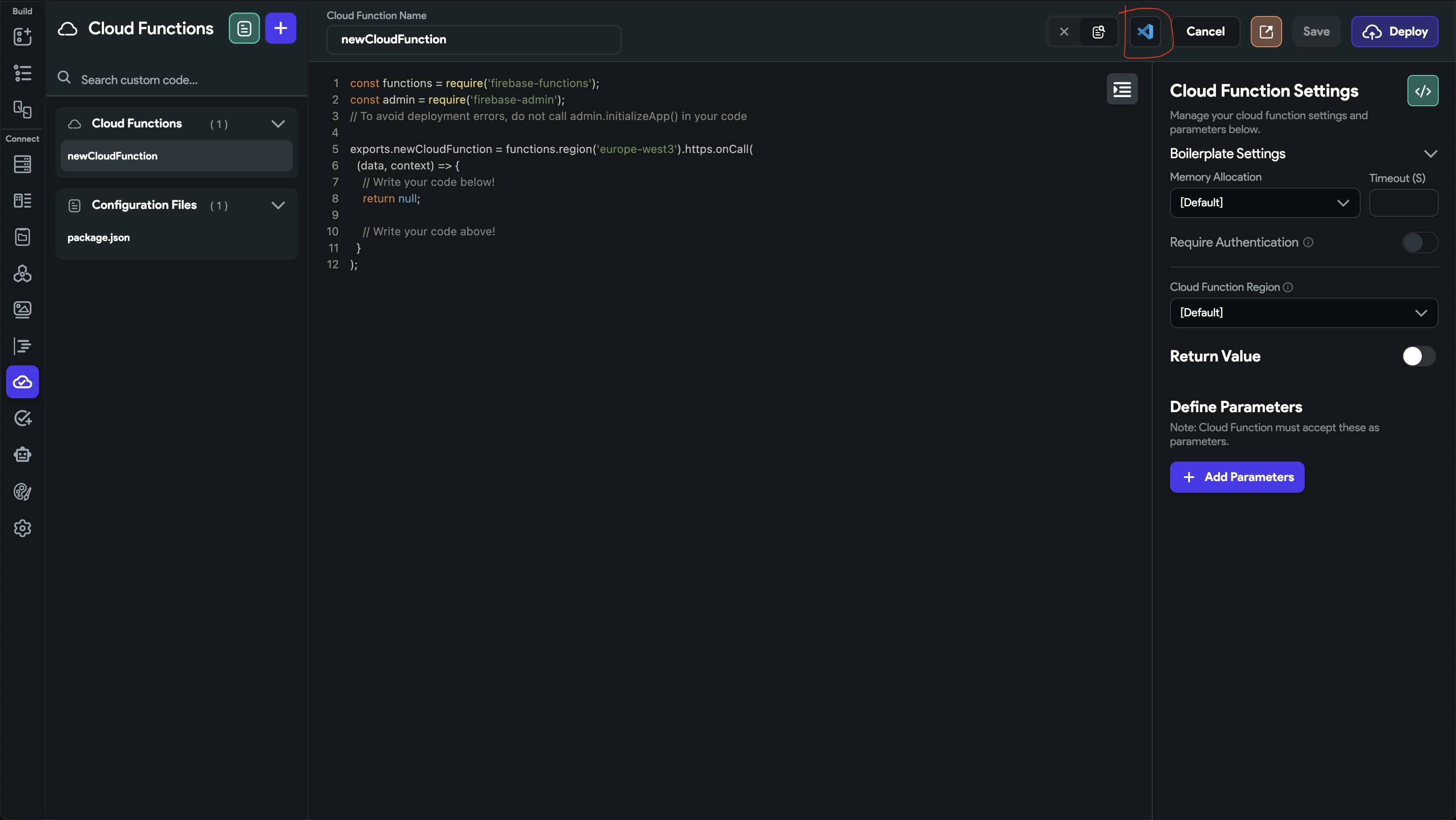Open the Memory Allocation dropdown
The height and width of the screenshot is (820, 1456).
point(1264,203)
